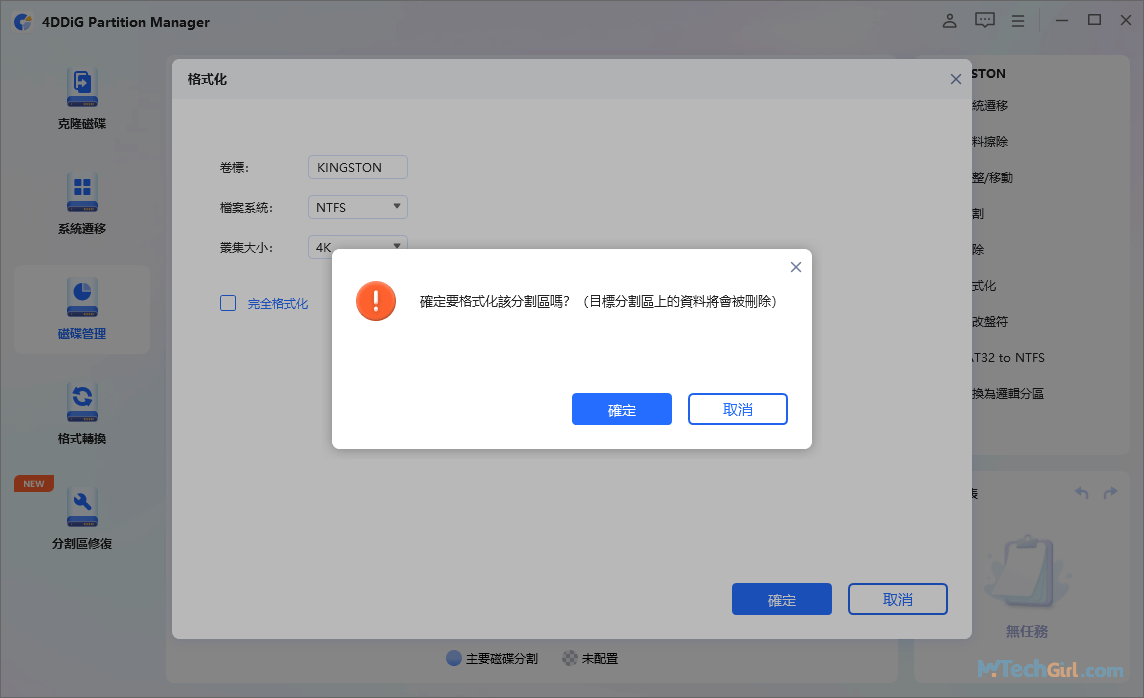Open the user account icon

click(x=949, y=19)
